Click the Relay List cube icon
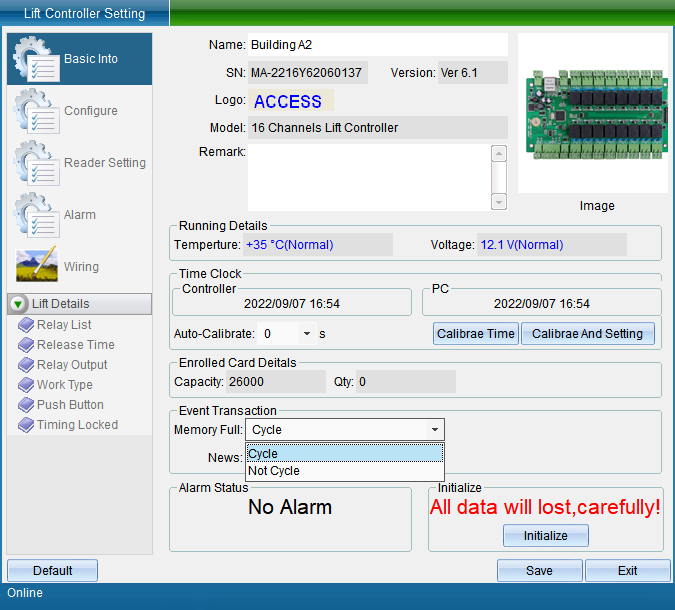This screenshot has height=610, width=675. point(26,325)
